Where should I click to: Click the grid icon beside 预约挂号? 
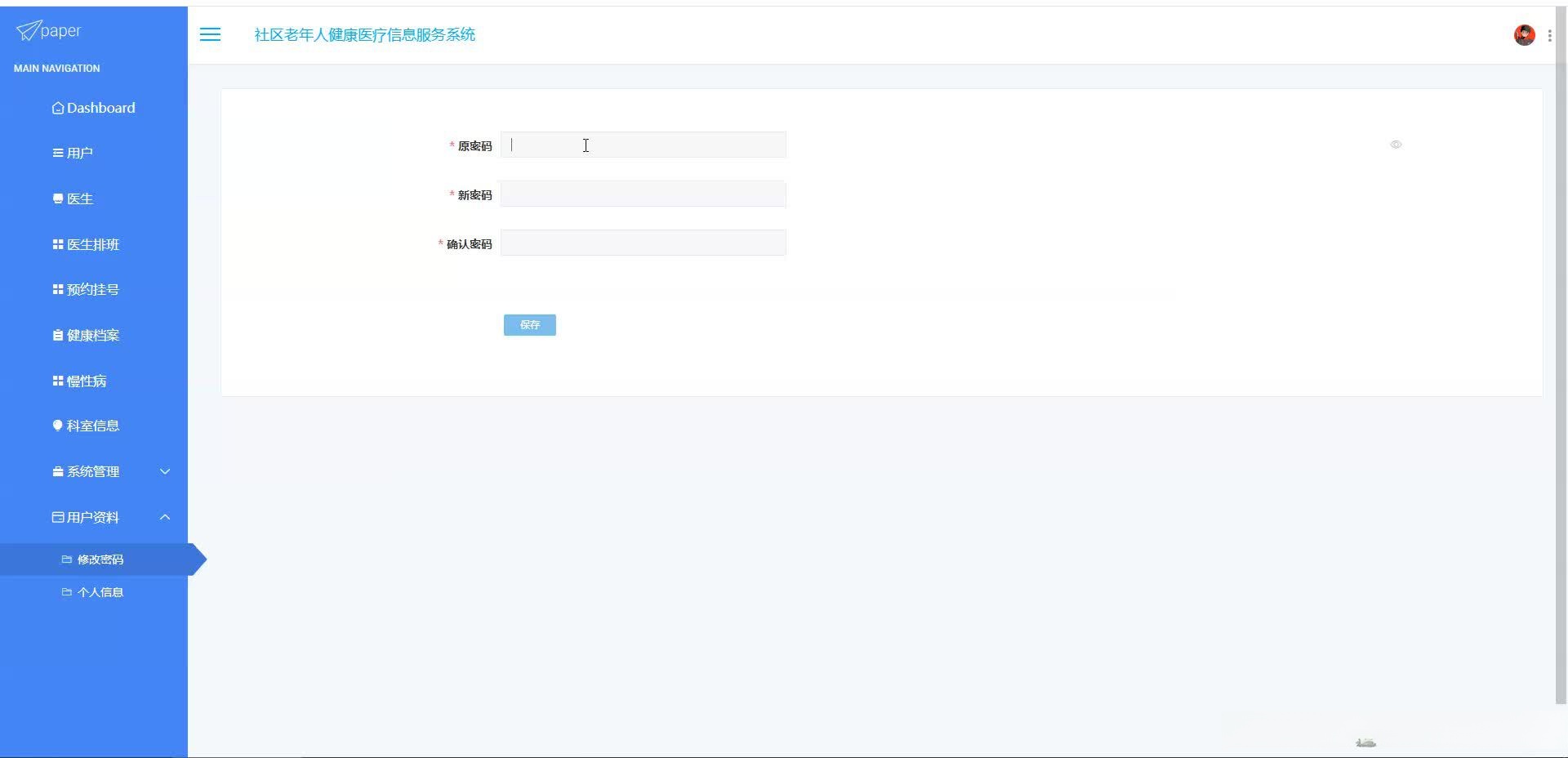(58, 289)
